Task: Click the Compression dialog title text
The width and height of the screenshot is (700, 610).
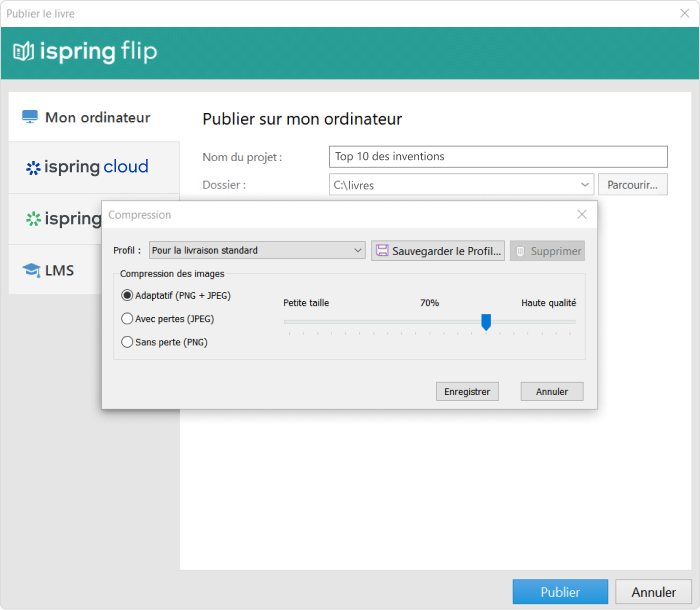Action: [x=140, y=215]
